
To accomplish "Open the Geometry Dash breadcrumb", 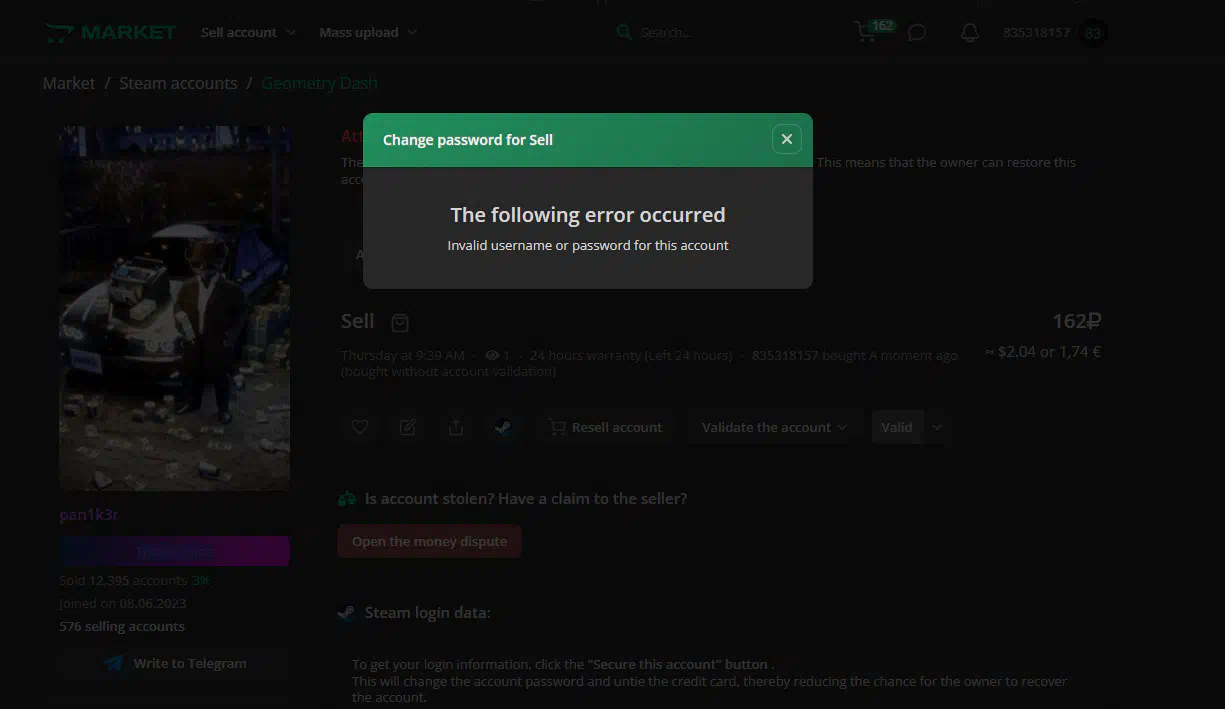I will click(320, 83).
